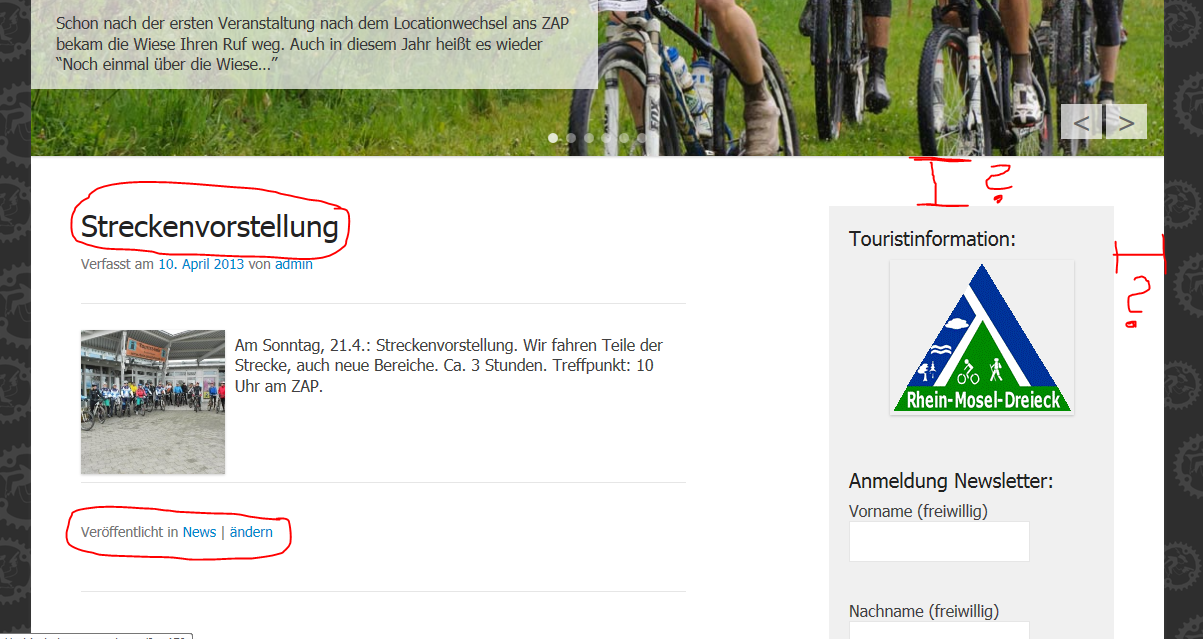
Task: Open the Rhein-Mosel-Dreieck tourist information logo
Action: pyautogui.click(x=982, y=338)
